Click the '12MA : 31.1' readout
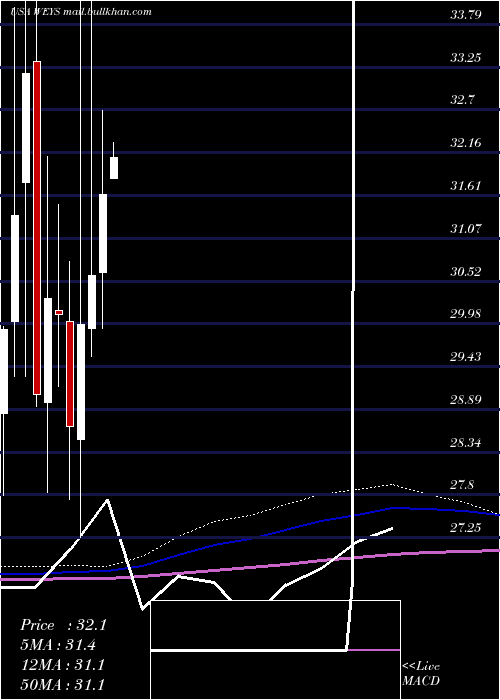 point(62,665)
